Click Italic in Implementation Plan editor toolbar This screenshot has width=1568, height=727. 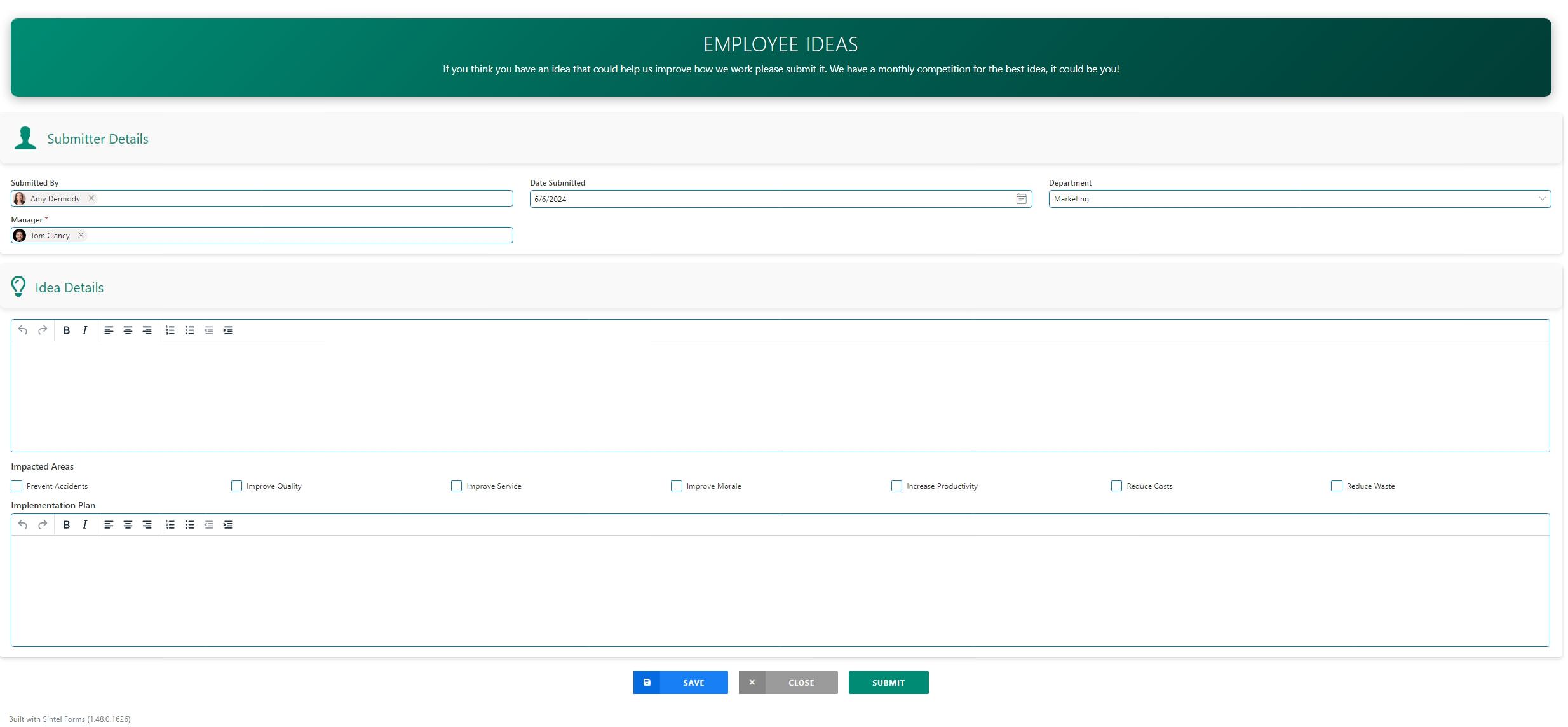(84, 525)
